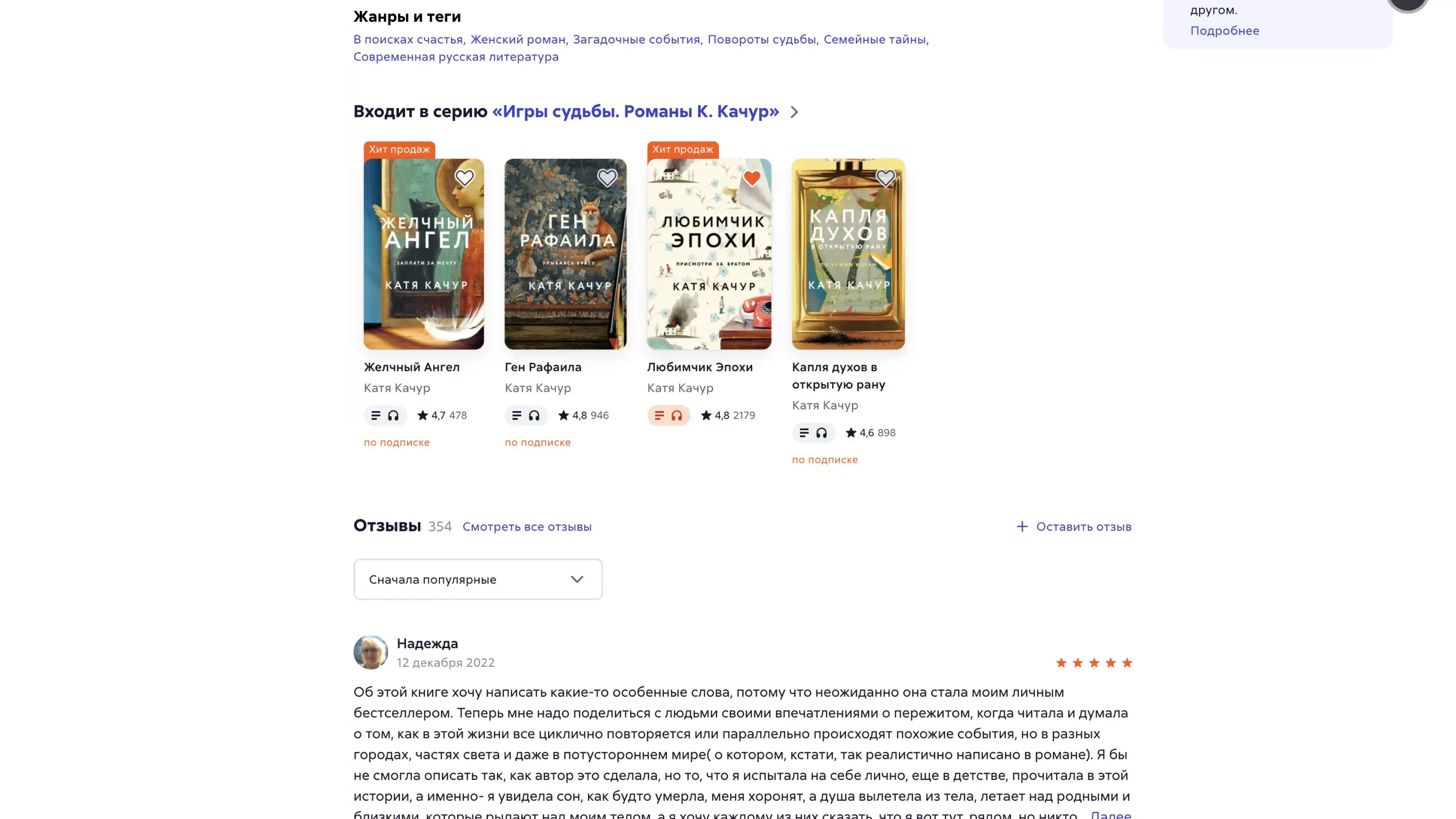Click Смотреть все отзывы link
1456x819 pixels.
[x=527, y=527]
